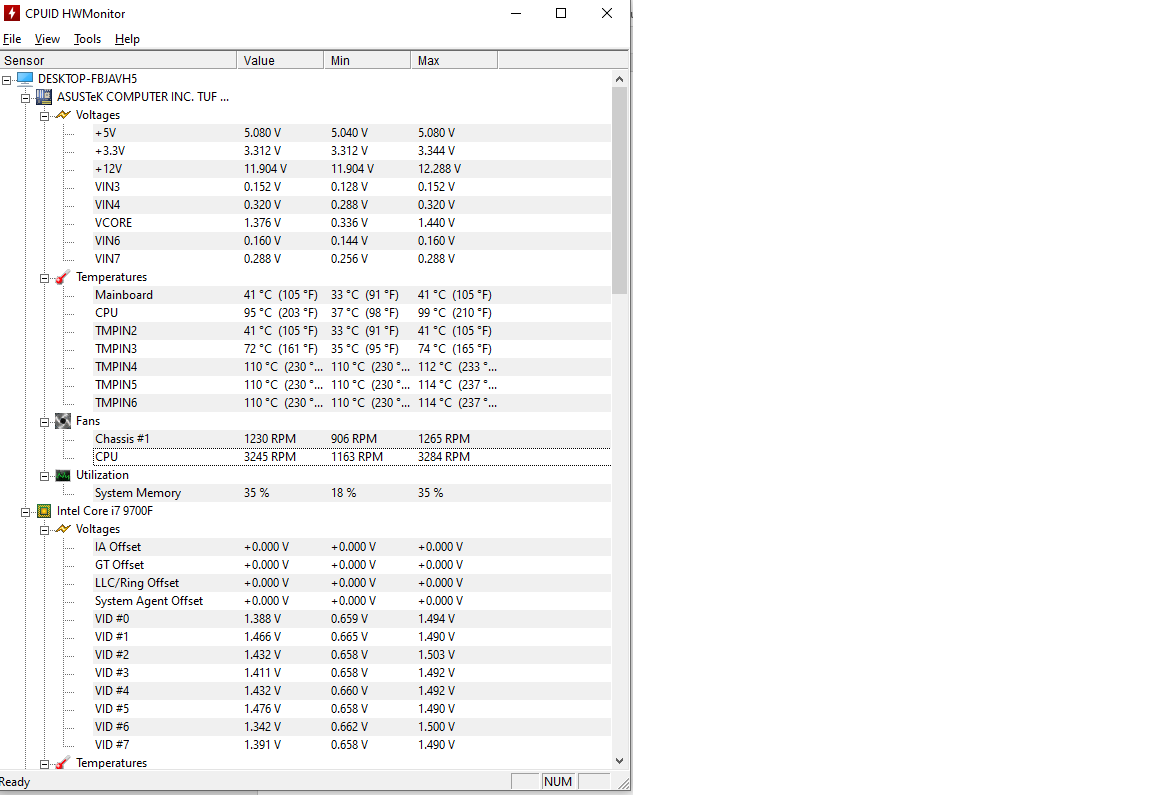
Task: Click the scrollbar up arrow
Action: coord(619,79)
